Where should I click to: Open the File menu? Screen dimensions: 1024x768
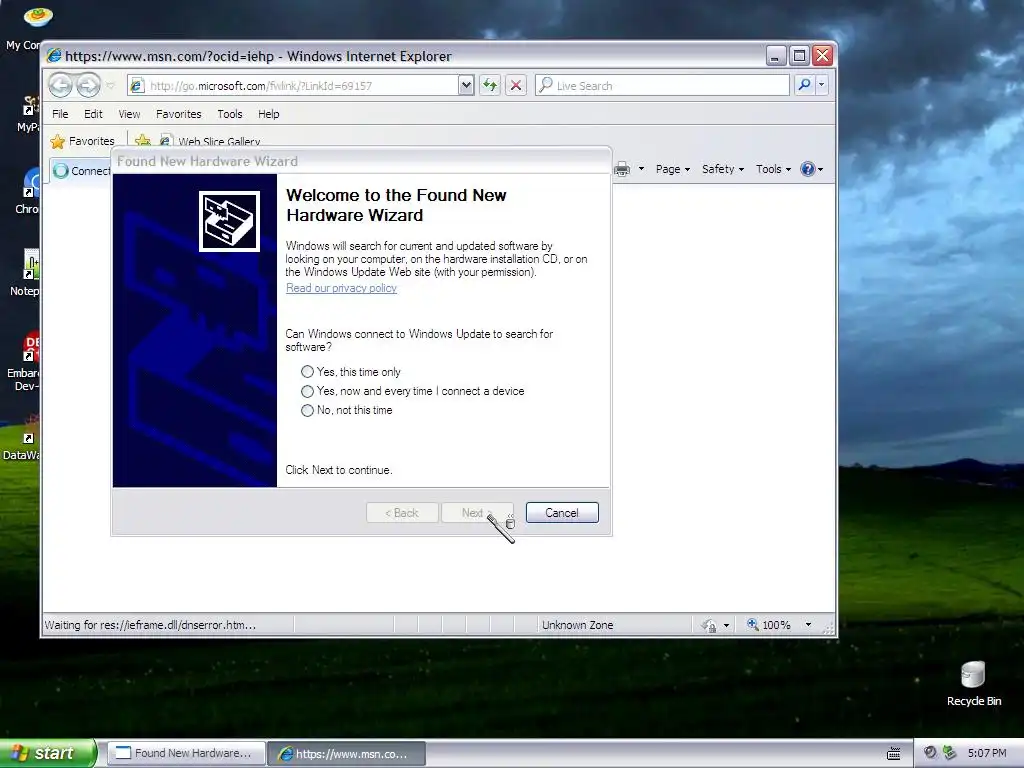60,114
